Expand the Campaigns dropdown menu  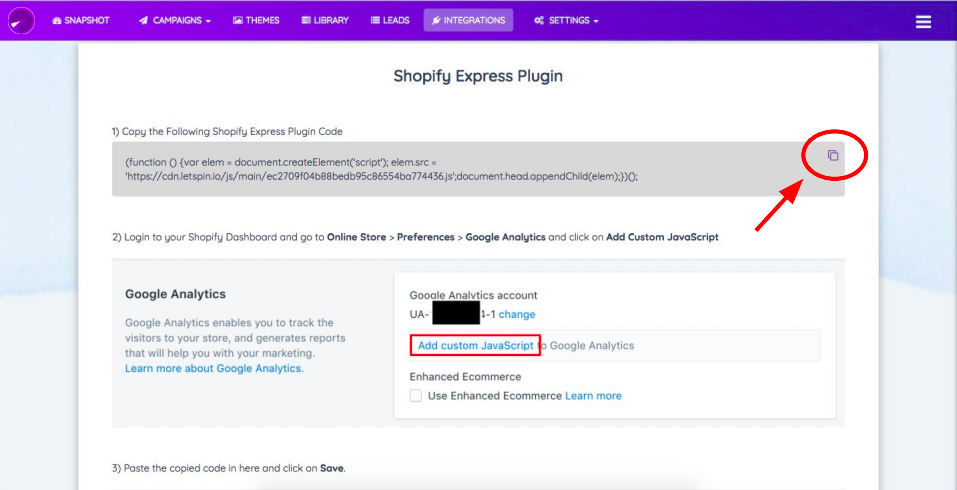[x=175, y=20]
